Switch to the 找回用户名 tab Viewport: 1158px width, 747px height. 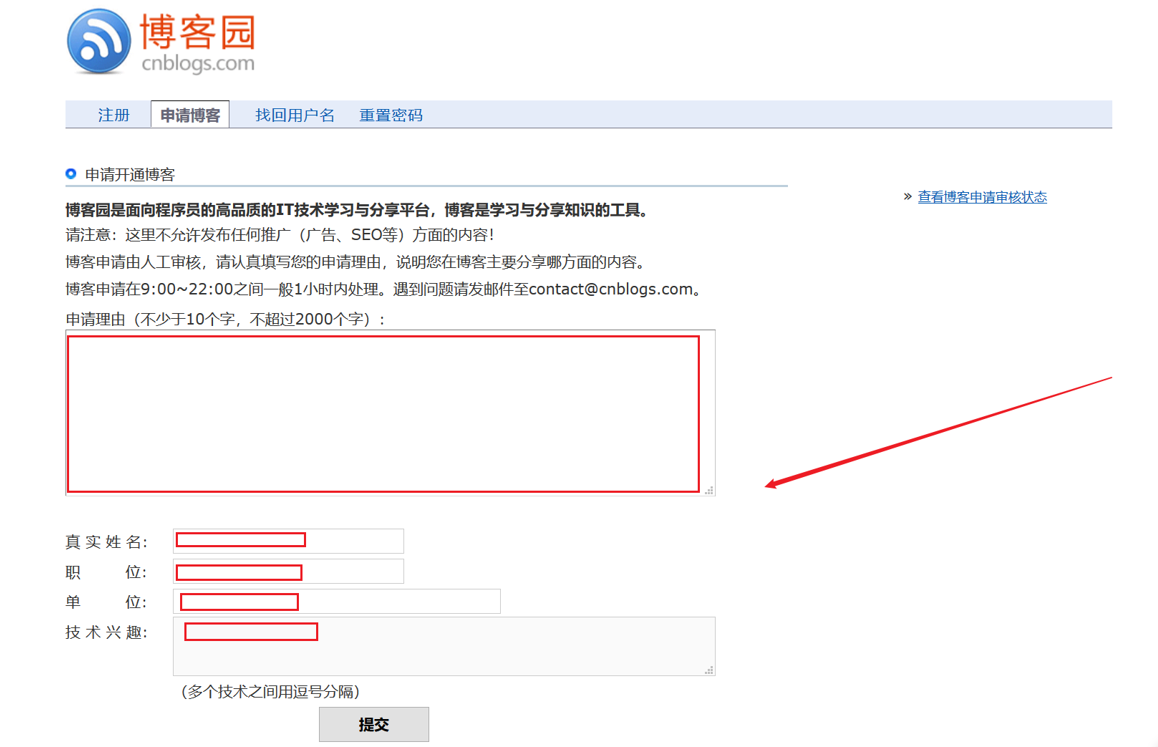tap(295, 115)
